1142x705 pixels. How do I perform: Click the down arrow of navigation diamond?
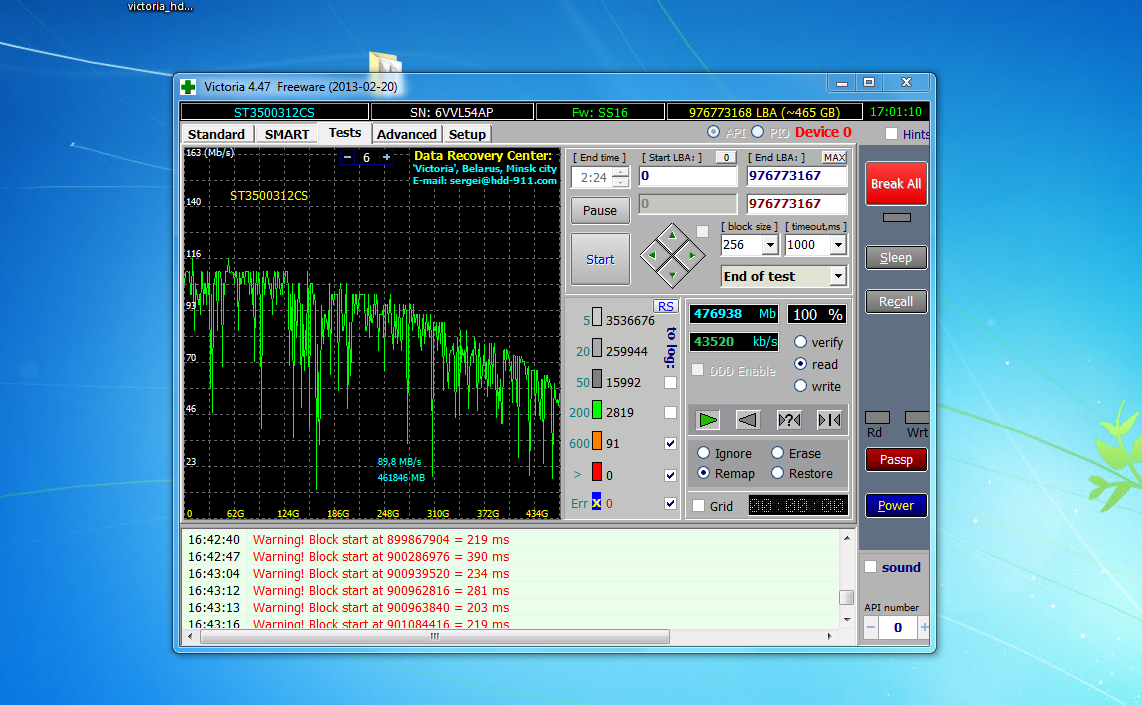click(x=672, y=275)
